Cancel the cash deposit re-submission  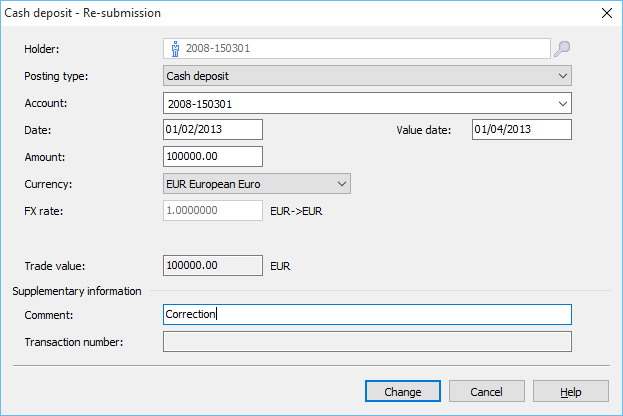click(x=486, y=391)
